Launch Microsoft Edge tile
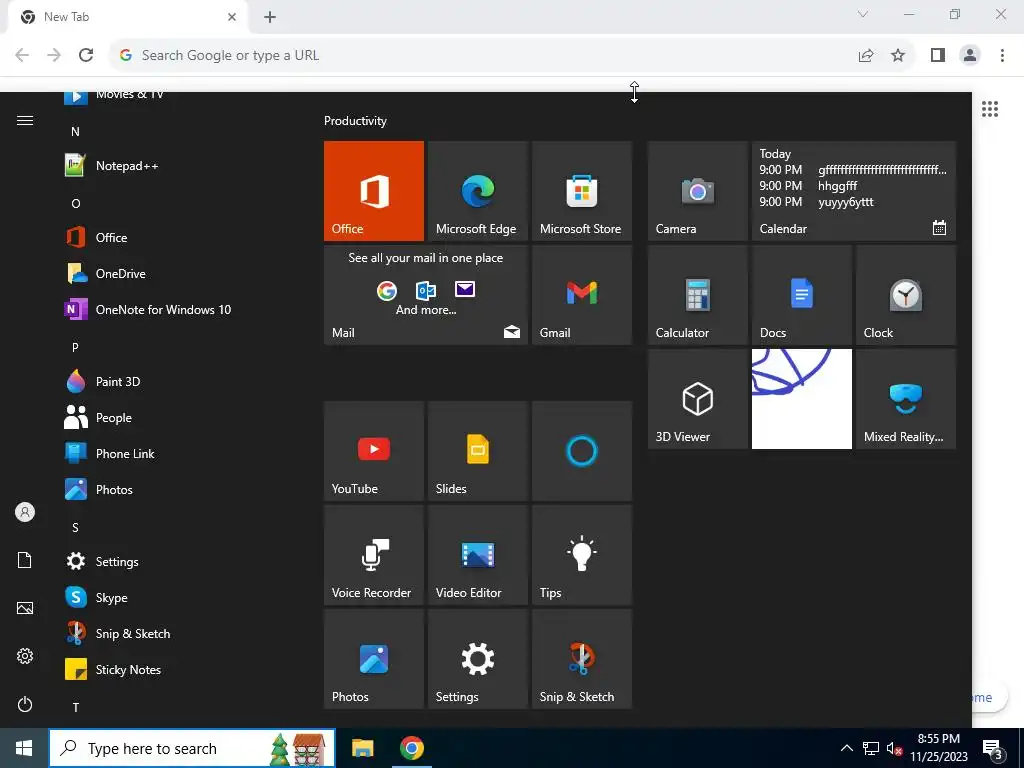The image size is (1024, 768). [x=477, y=191]
